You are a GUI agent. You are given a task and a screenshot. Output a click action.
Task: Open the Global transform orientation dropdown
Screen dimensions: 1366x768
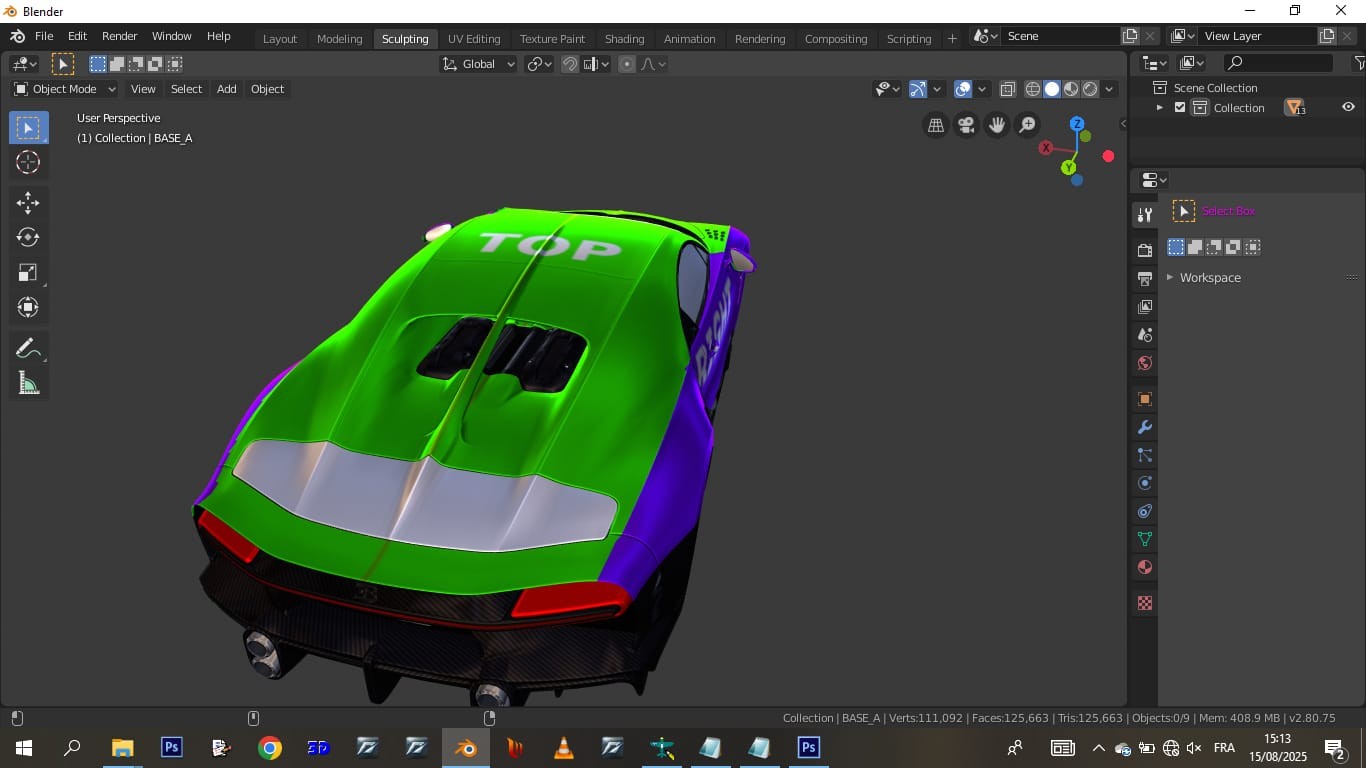click(479, 64)
